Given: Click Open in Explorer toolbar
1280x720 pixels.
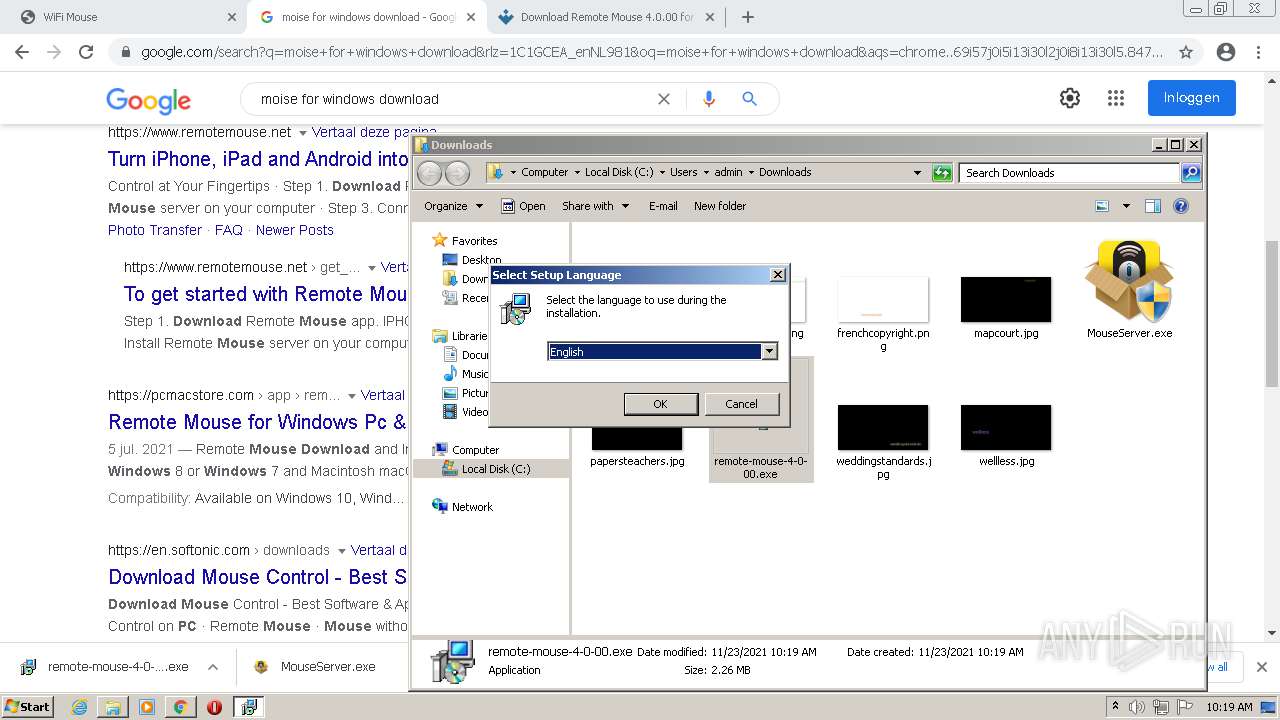Looking at the screenshot, I should (x=523, y=206).
